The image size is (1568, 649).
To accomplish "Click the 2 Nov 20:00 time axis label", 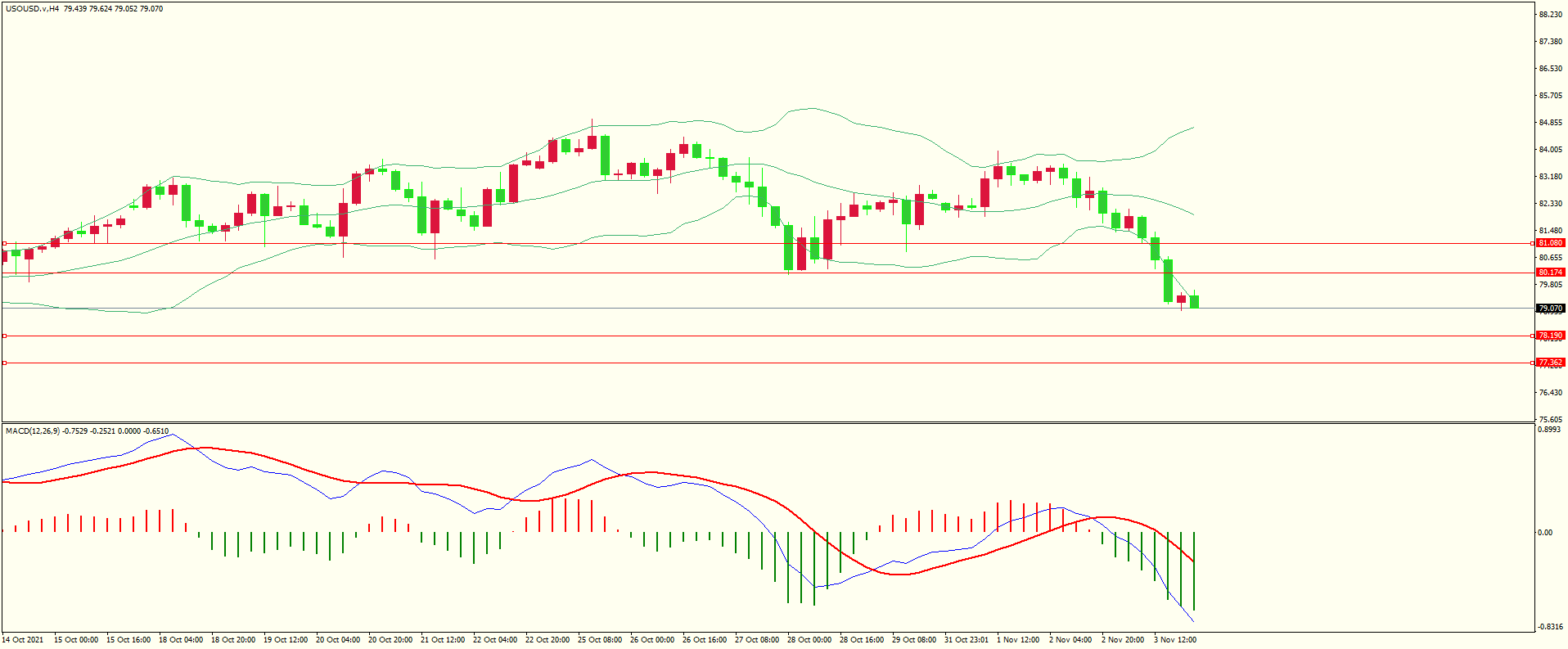I will (1123, 640).
